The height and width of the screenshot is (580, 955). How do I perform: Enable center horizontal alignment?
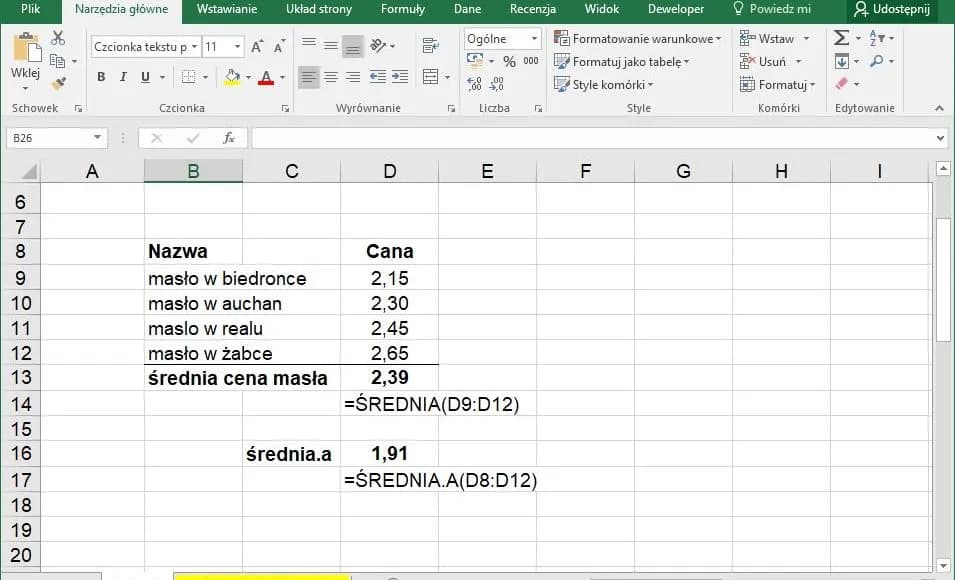(331, 77)
